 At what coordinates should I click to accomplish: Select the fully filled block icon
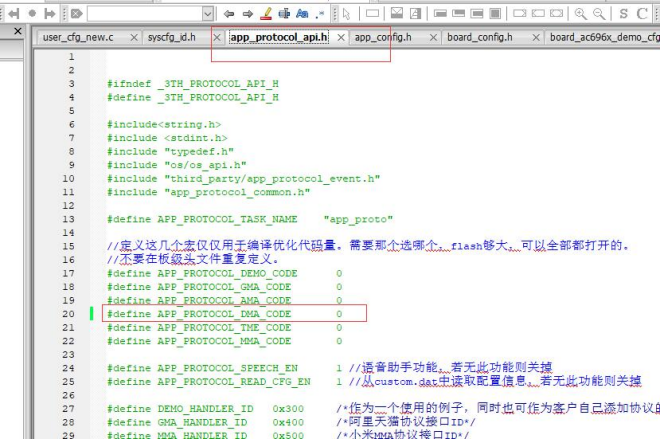[x=495, y=14]
